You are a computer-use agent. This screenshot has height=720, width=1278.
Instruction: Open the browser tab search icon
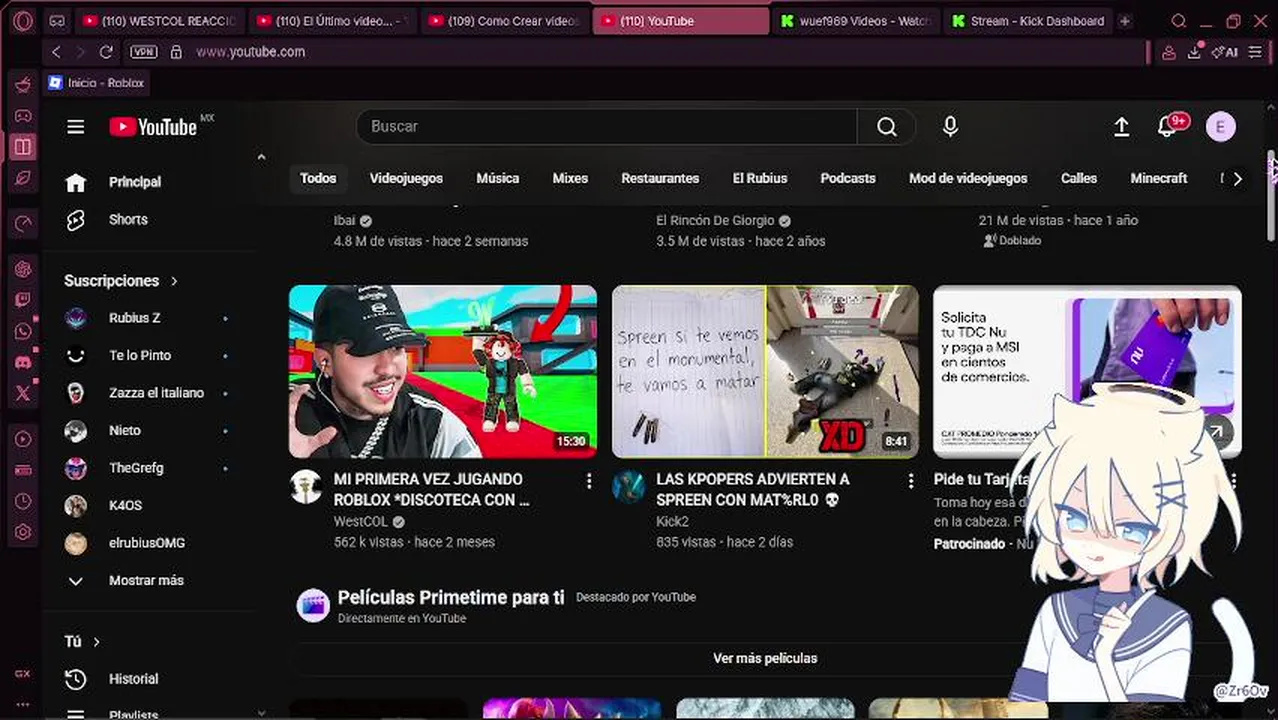1179,21
